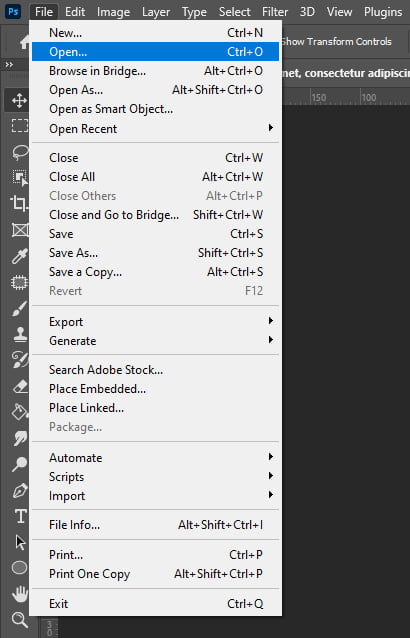Screen dimensions: 410x638
Task: Select the Spot Healing Brush tool
Action: pyautogui.click(x=19, y=282)
